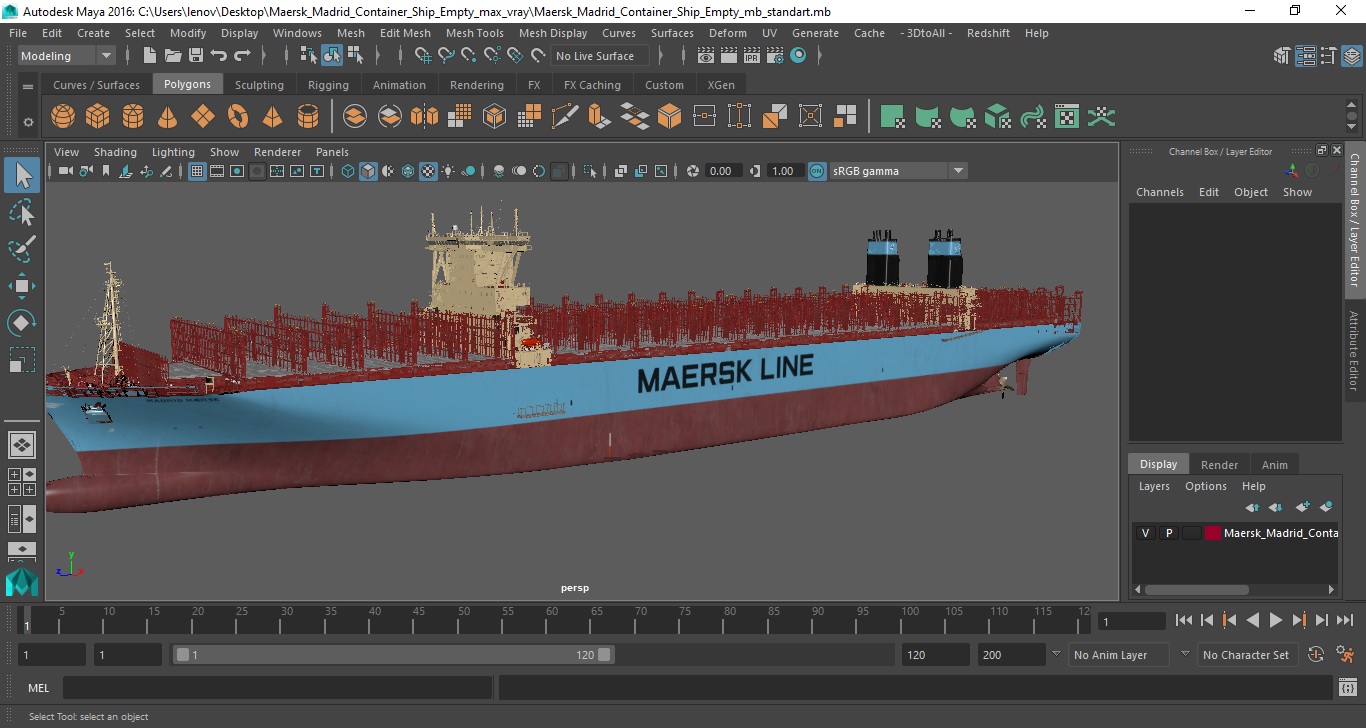Switch to the Sculpting shelf tab

(259, 85)
